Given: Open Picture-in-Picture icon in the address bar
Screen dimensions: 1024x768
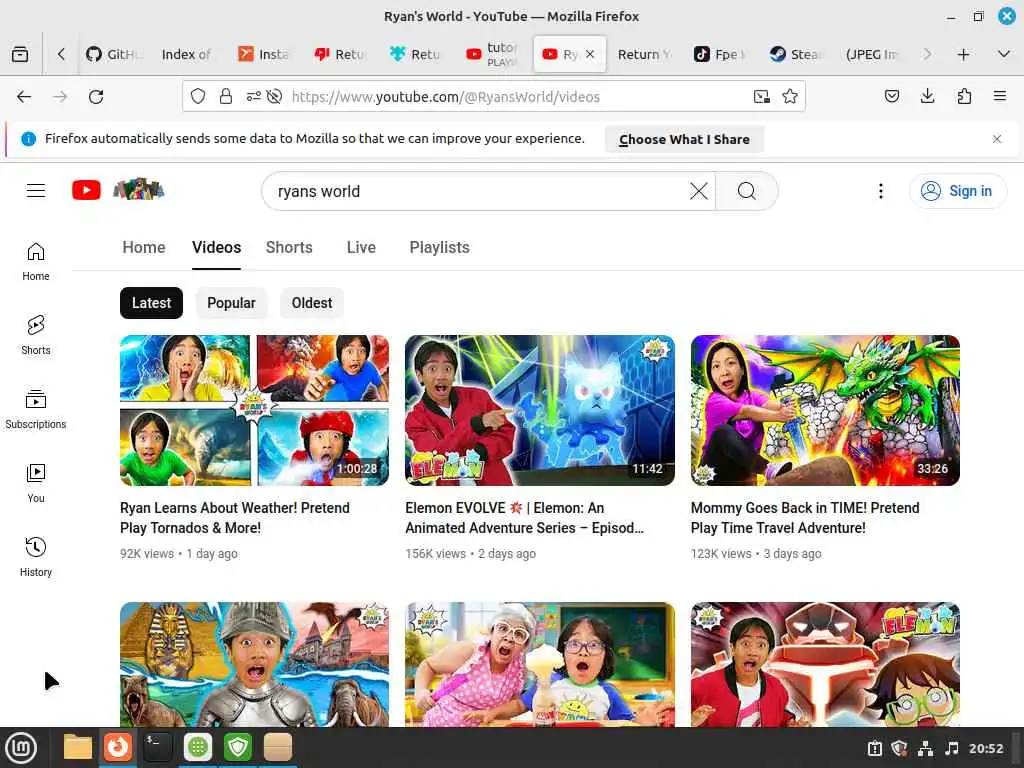Looking at the screenshot, I should click(761, 97).
